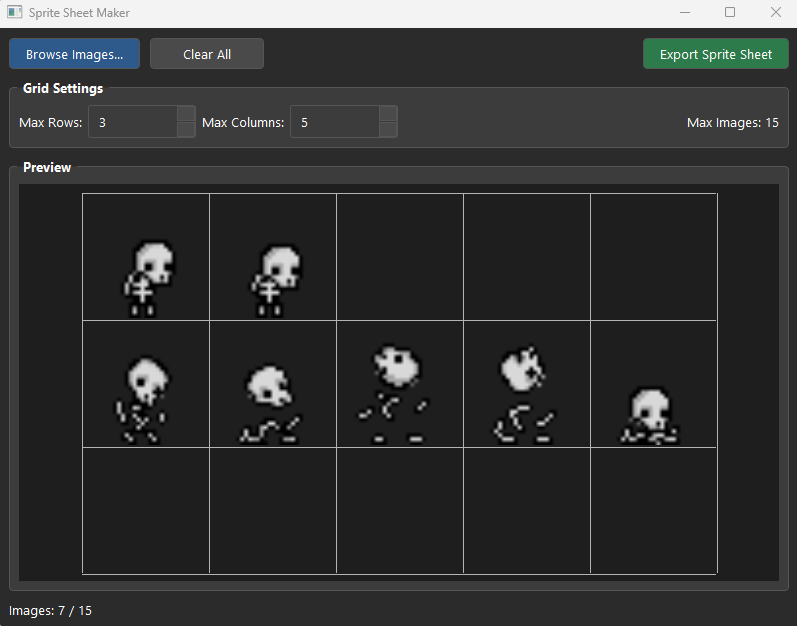Minimize the Sprite Sheet Maker window
The image size is (797, 626).
coord(685,12)
